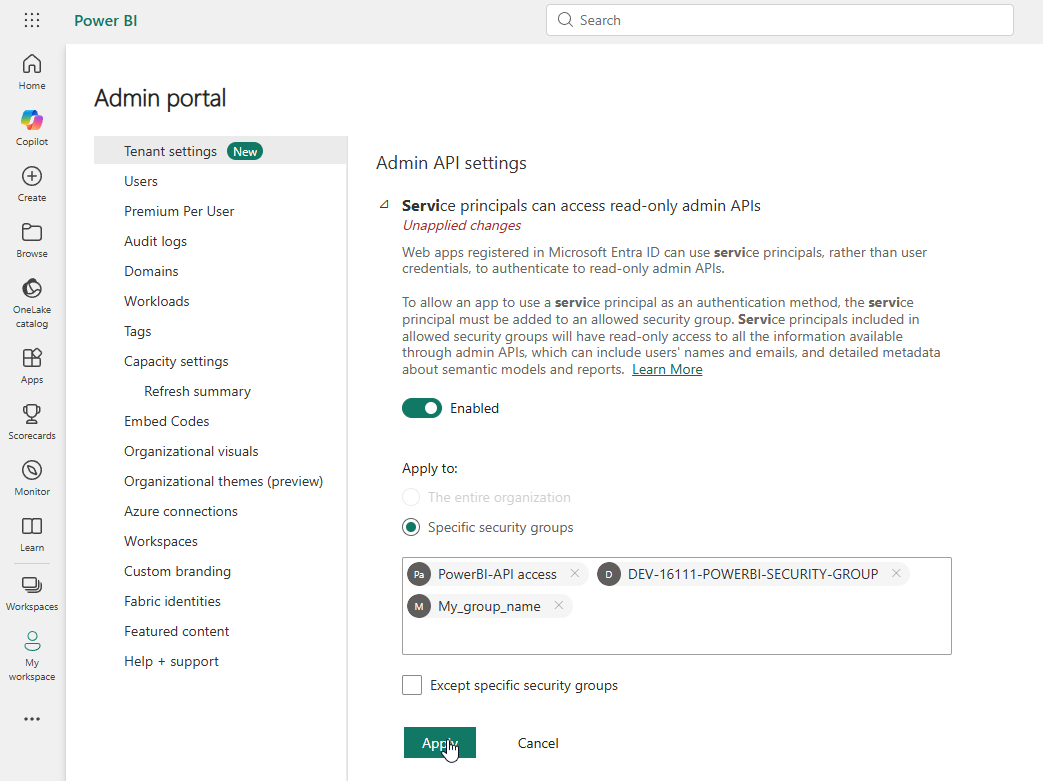
Task: Click in the Search box
Action: [x=780, y=20]
